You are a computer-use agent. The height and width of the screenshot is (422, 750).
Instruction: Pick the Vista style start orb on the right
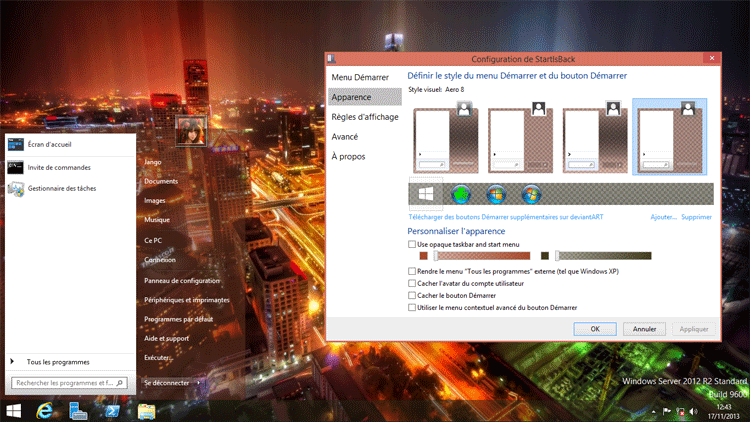(x=531, y=194)
